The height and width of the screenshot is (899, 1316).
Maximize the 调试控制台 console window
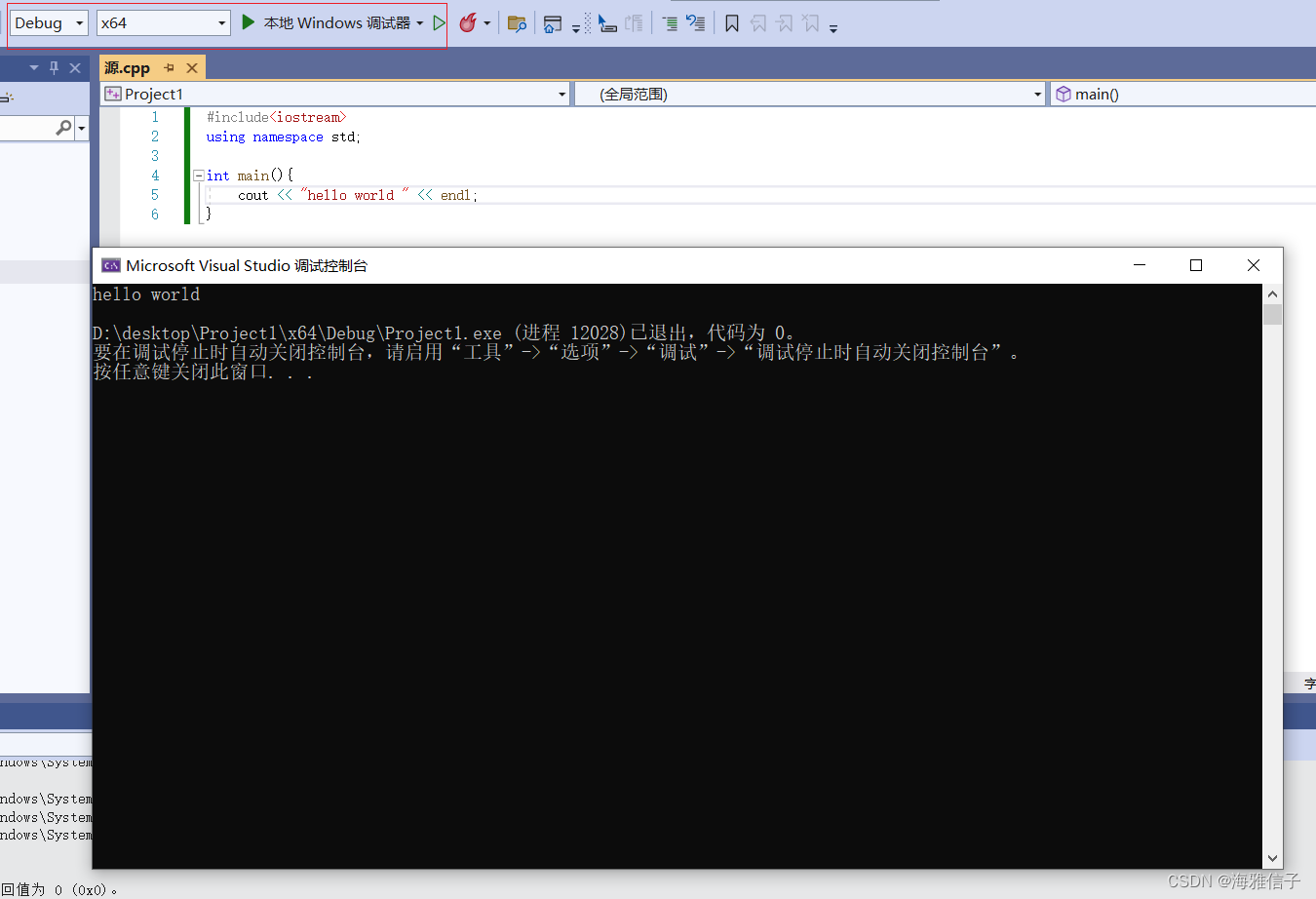pos(1196,265)
